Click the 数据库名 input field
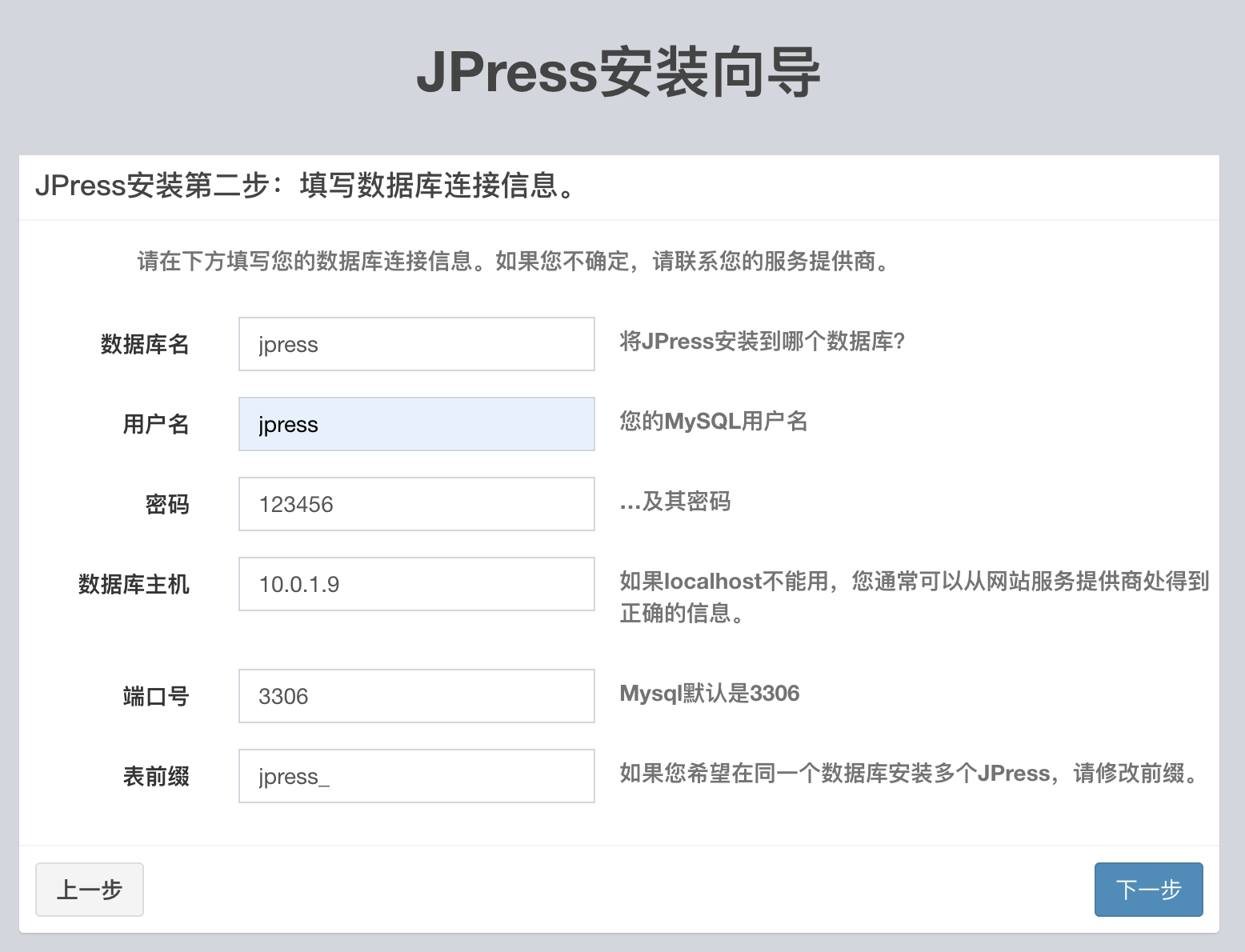The height and width of the screenshot is (952, 1245). pyautogui.click(x=417, y=344)
